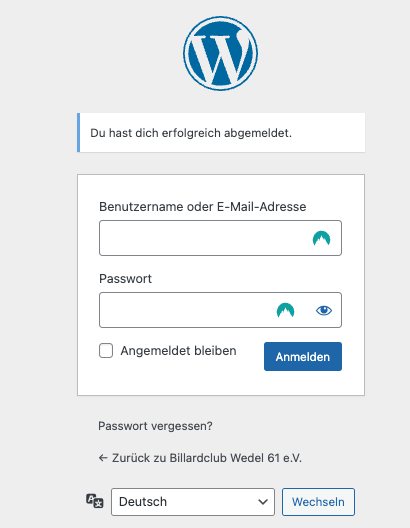Click the NordPass icon in password field
The height and width of the screenshot is (528, 410).
coord(285,310)
